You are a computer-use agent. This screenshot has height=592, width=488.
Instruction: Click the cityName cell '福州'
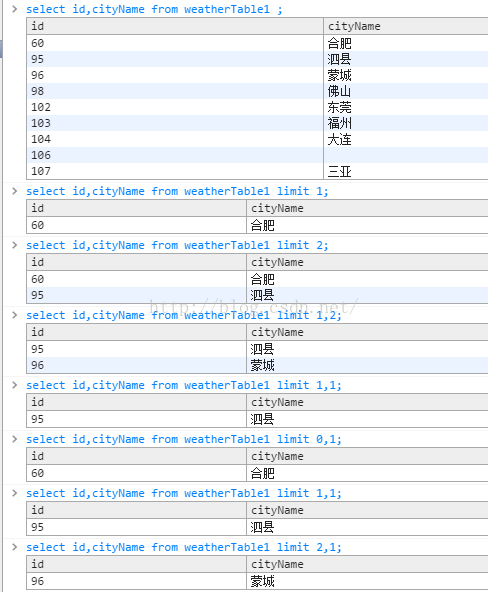(x=406, y=123)
